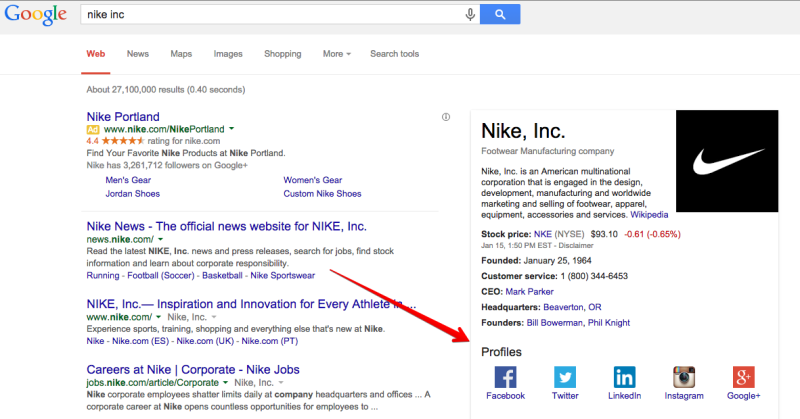Click the stock price Disclaimer link

pos(576,245)
